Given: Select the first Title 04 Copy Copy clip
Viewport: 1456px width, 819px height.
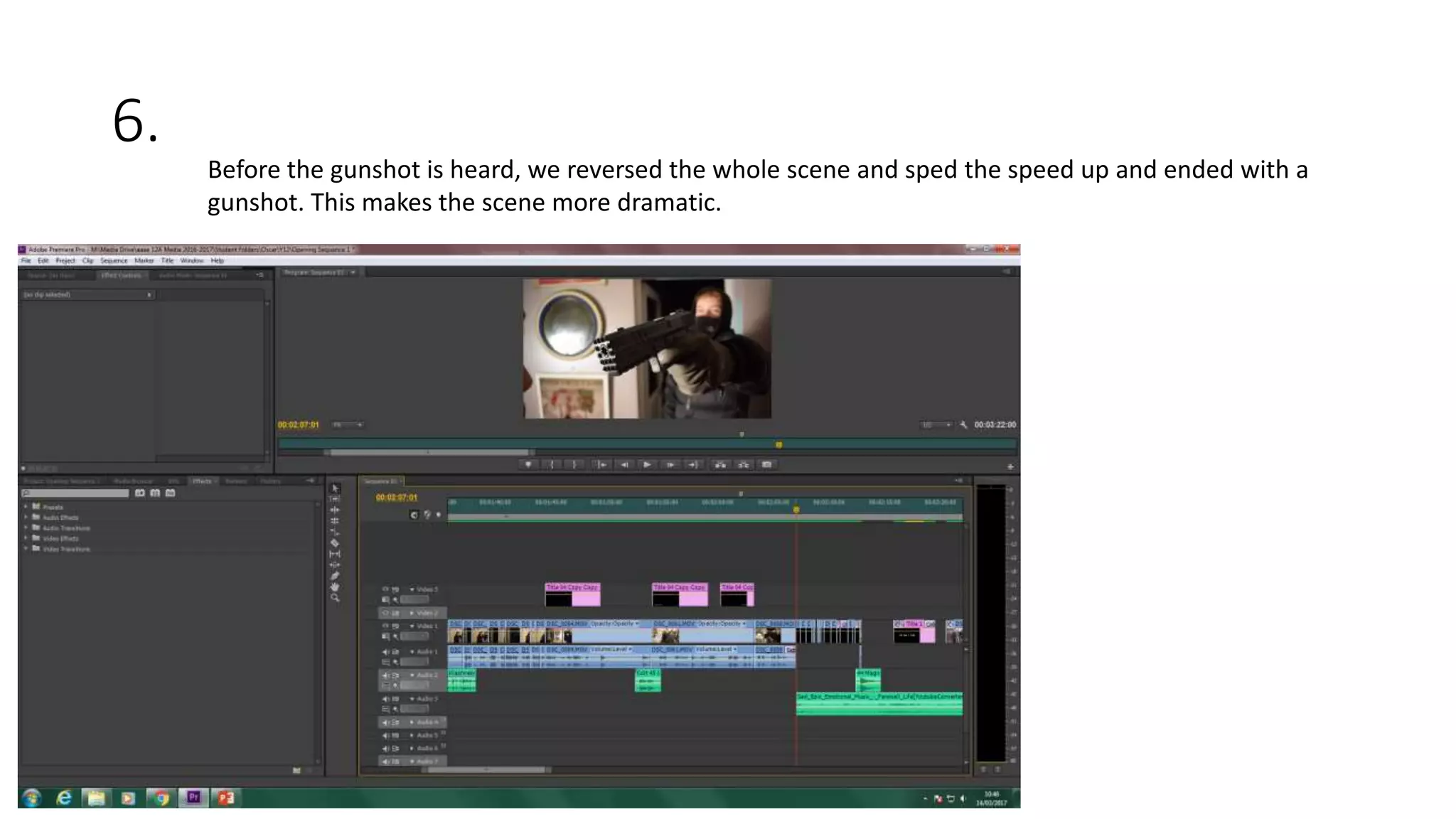Looking at the screenshot, I should click(x=573, y=594).
